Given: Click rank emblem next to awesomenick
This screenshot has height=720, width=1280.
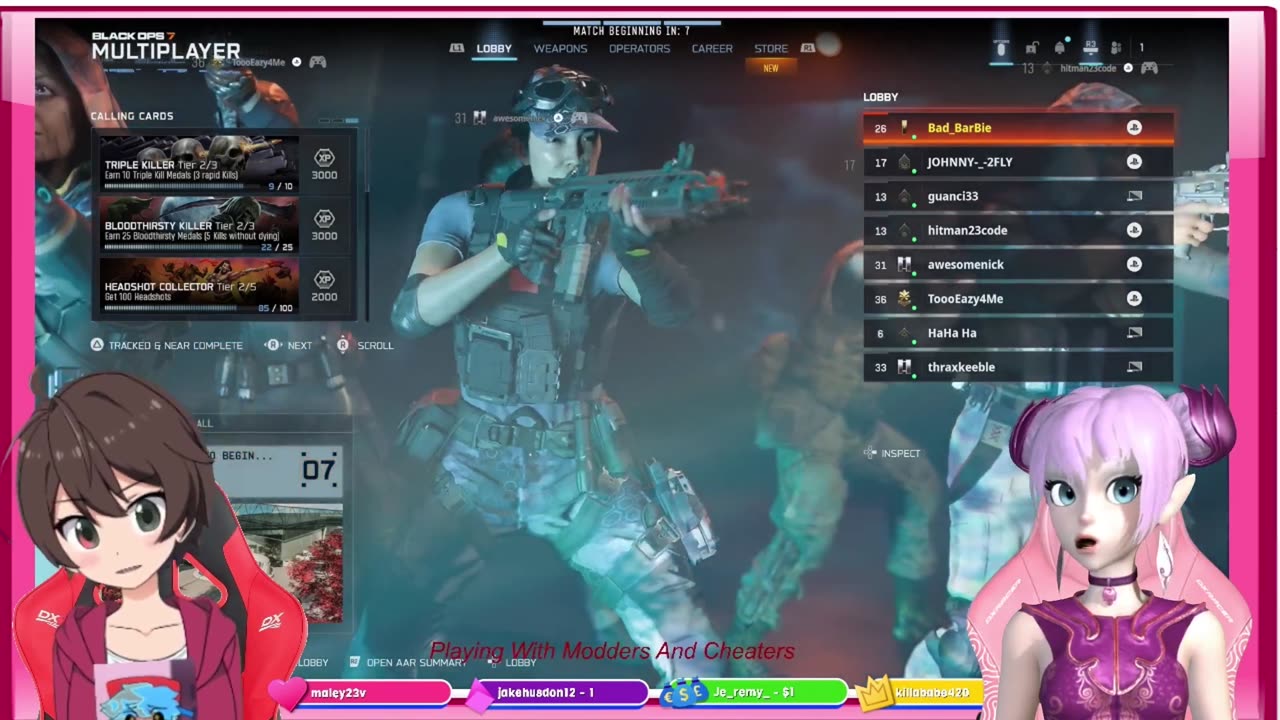Looking at the screenshot, I should (905, 264).
